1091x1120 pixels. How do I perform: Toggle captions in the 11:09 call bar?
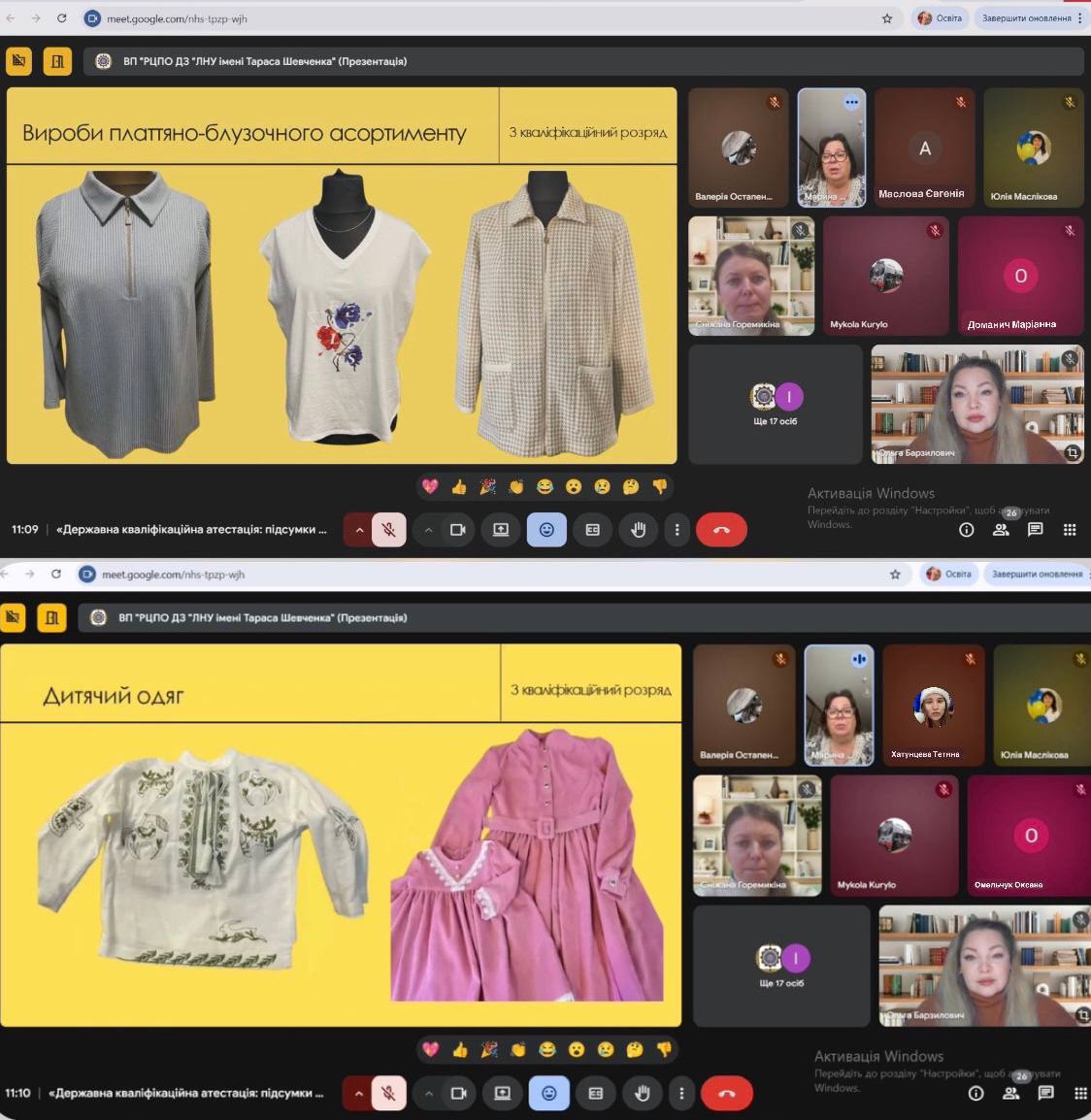[593, 530]
